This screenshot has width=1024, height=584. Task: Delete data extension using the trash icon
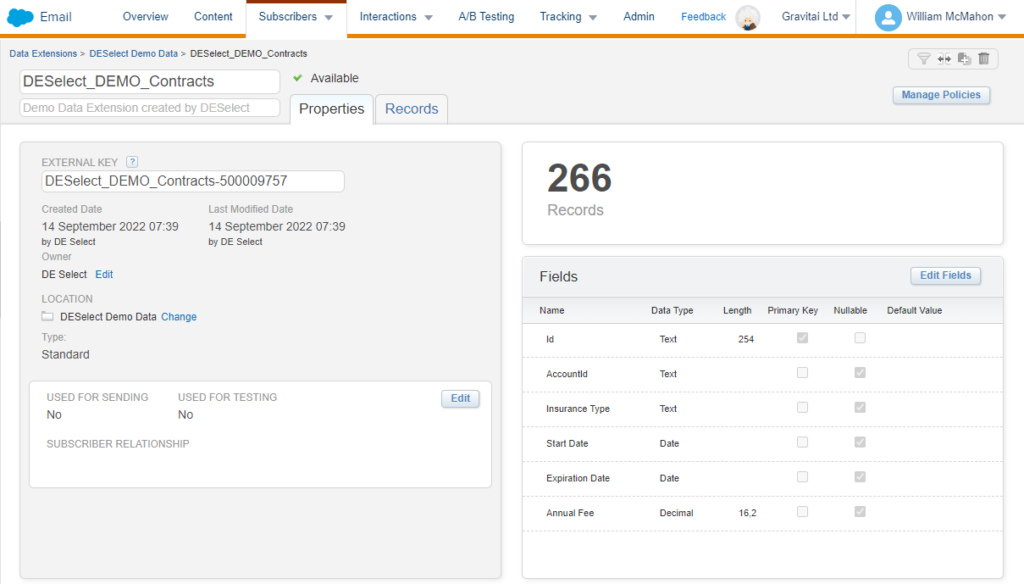pos(983,59)
